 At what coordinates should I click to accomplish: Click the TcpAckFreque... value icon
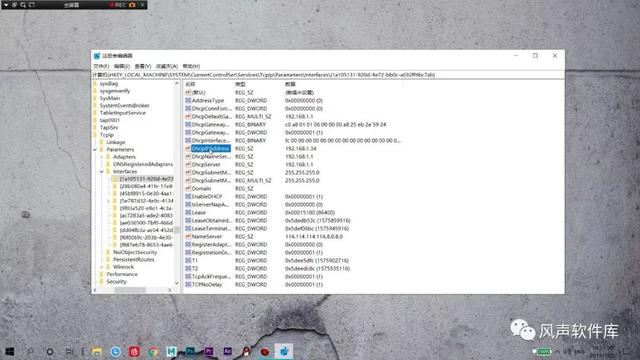tap(188, 276)
